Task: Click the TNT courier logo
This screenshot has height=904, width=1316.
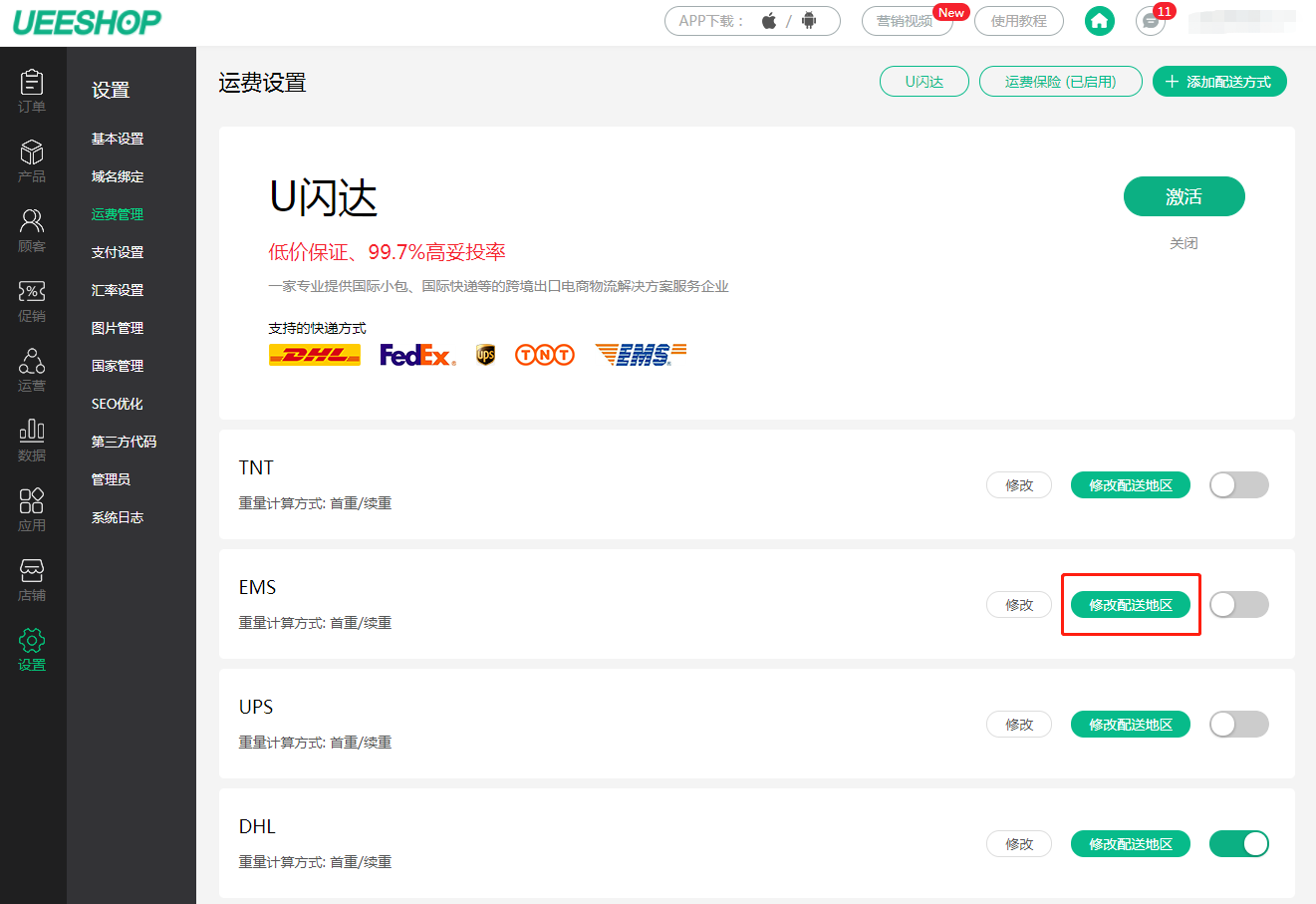Action: [545, 355]
